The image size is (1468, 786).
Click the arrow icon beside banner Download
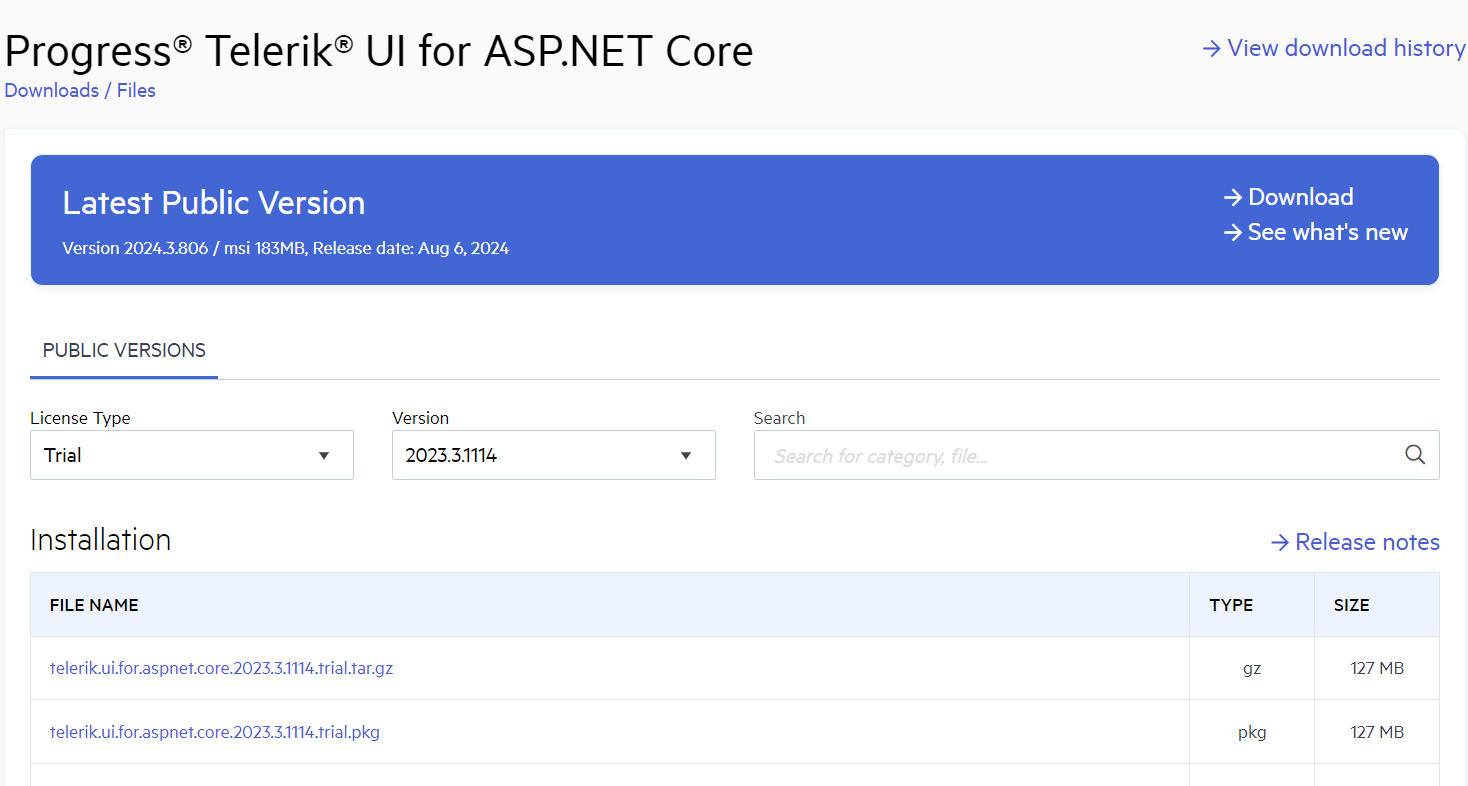coord(1233,197)
